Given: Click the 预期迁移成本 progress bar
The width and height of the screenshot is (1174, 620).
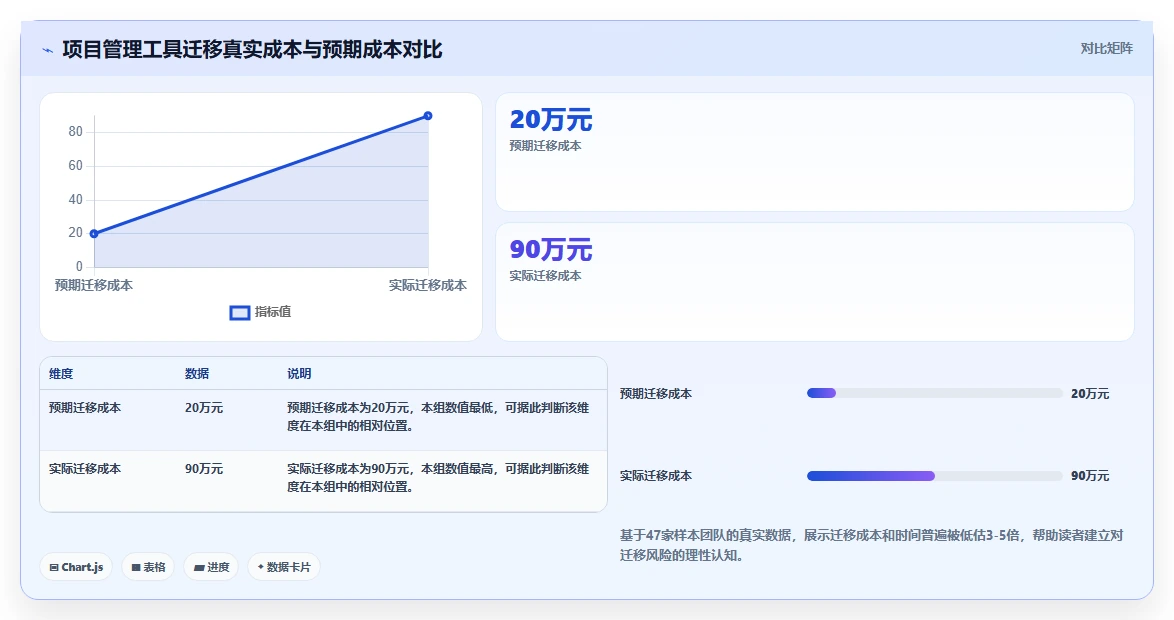Looking at the screenshot, I should pyautogui.click(x=934, y=394).
